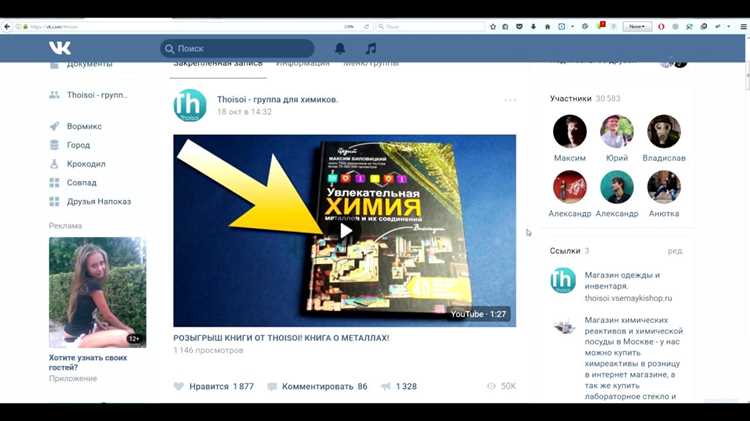Click the rocket icon next to Вормикс
The height and width of the screenshot is (421, 750).
55,126
